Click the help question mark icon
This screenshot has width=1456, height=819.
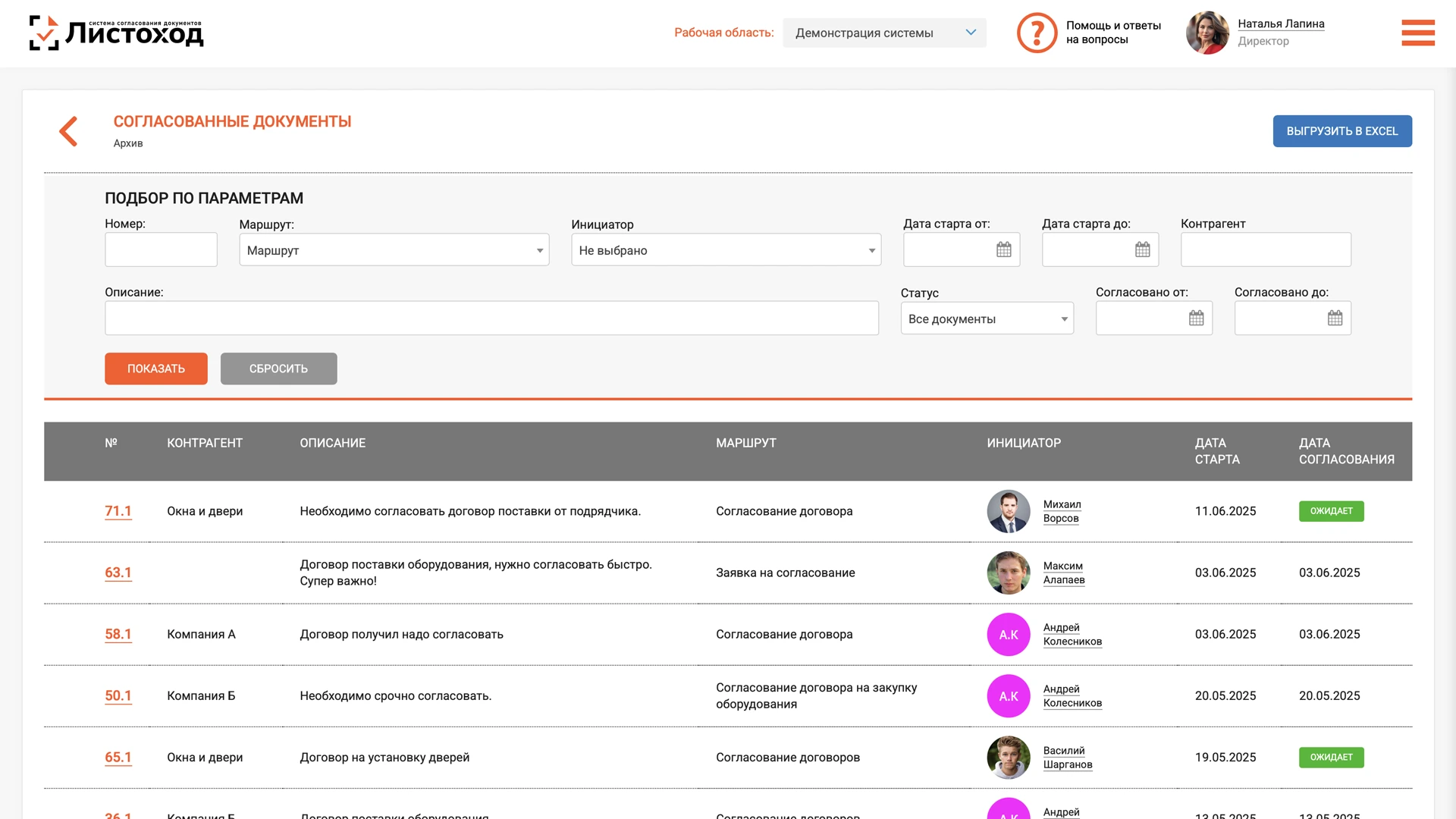[1036, 33]
